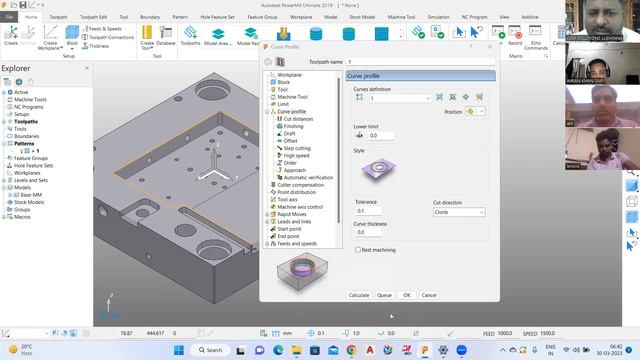Click the Lower limit value field
640x360 pixels.
381,136
